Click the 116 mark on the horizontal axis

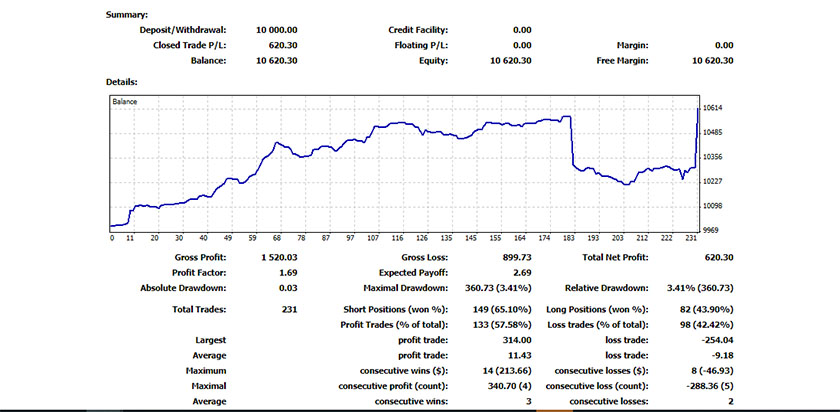coord(397,238)
